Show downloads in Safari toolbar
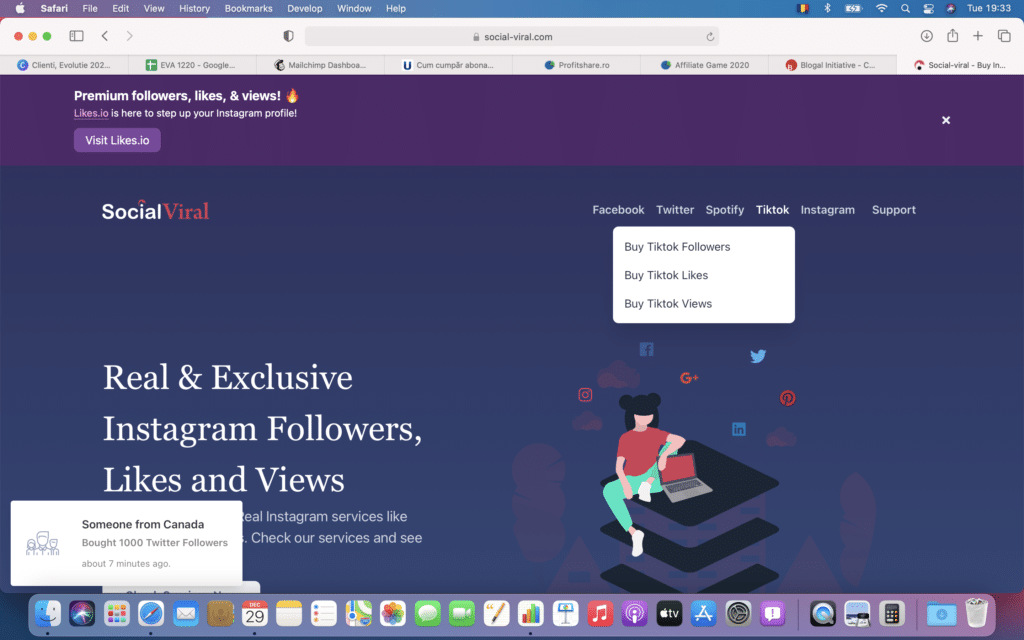Screen dimensions: 1024x640 click(926, 36)
